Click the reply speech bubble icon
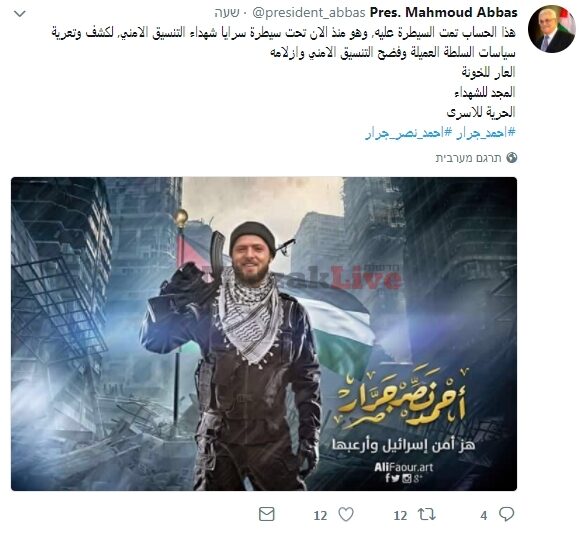The image size is (584, 534). (x=507, y=514)
